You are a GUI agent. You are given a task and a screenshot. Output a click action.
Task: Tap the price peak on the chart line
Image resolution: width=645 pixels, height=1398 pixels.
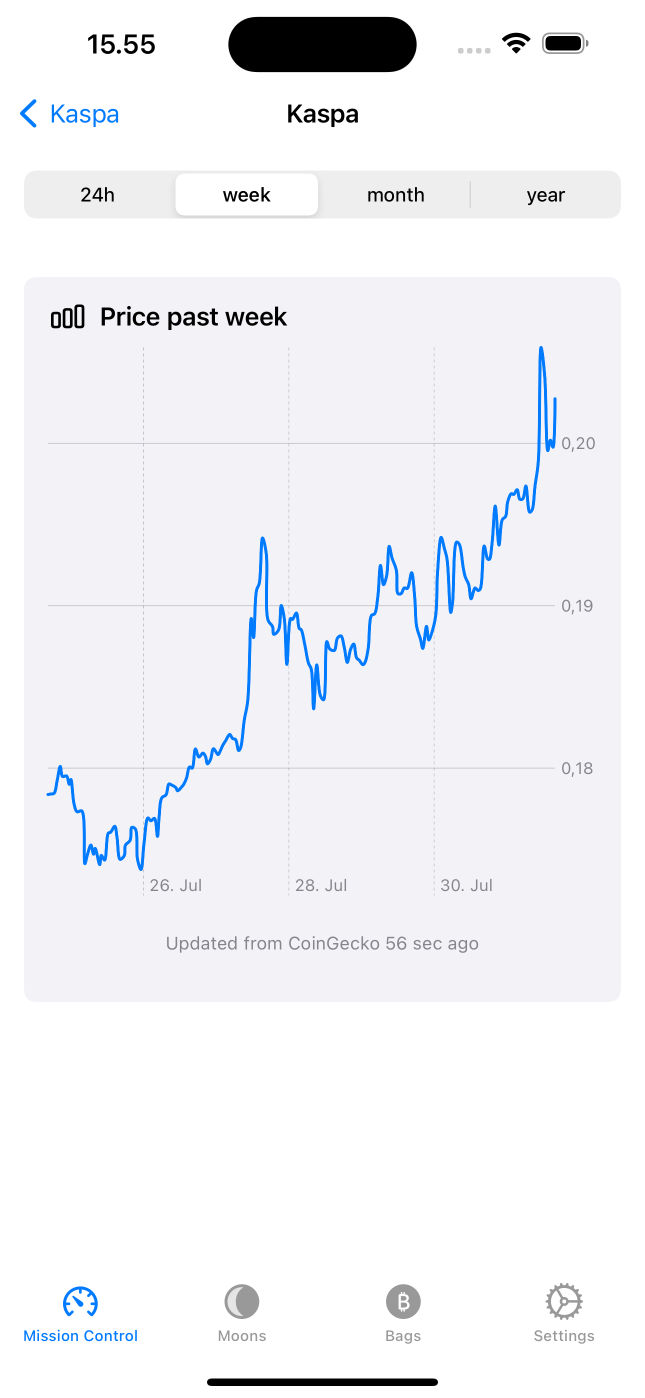(541, 349)
